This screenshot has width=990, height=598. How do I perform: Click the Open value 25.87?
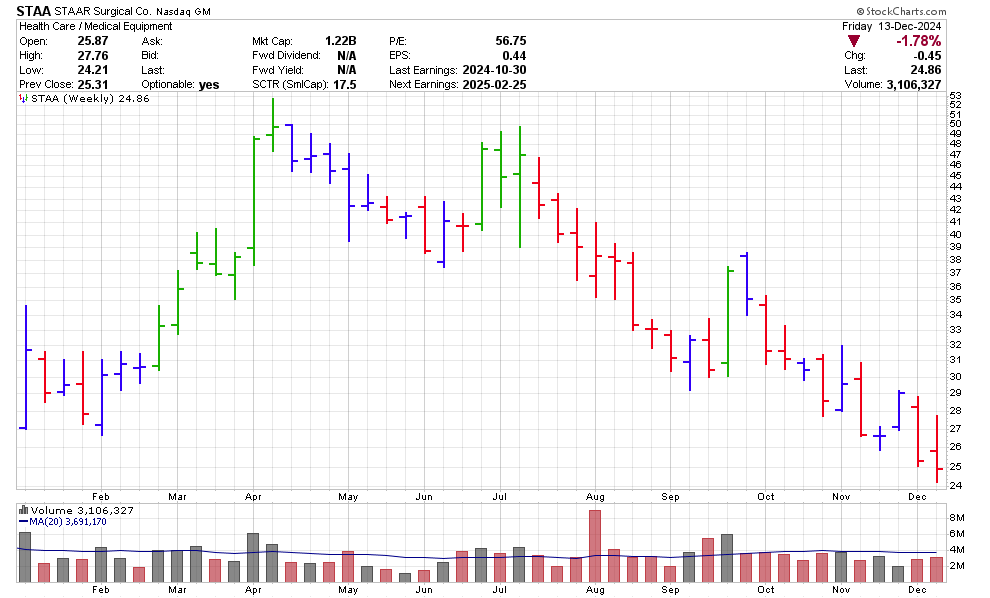[x=93, y=41]
